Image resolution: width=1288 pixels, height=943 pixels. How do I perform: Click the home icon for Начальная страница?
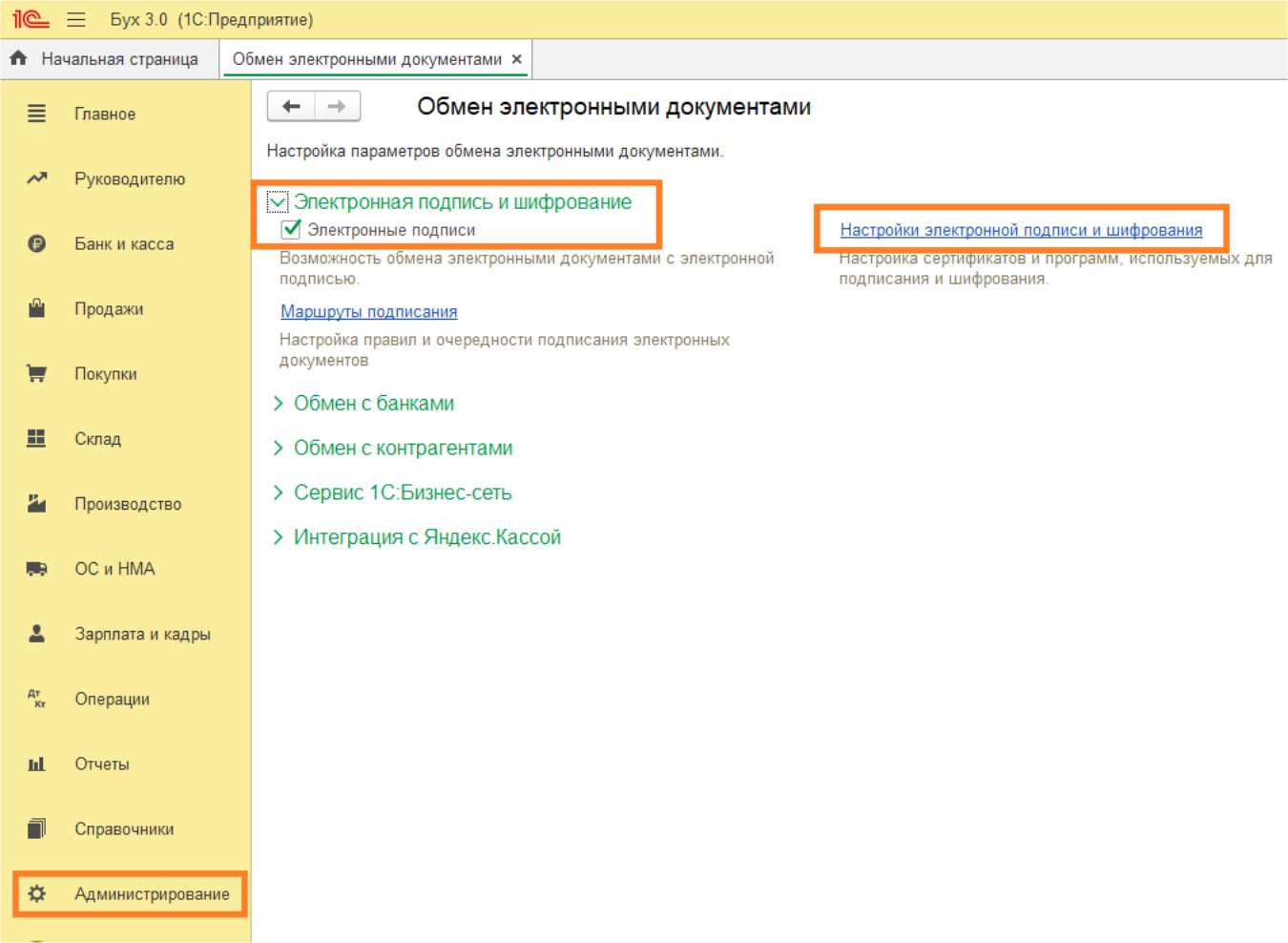[18, 58]
